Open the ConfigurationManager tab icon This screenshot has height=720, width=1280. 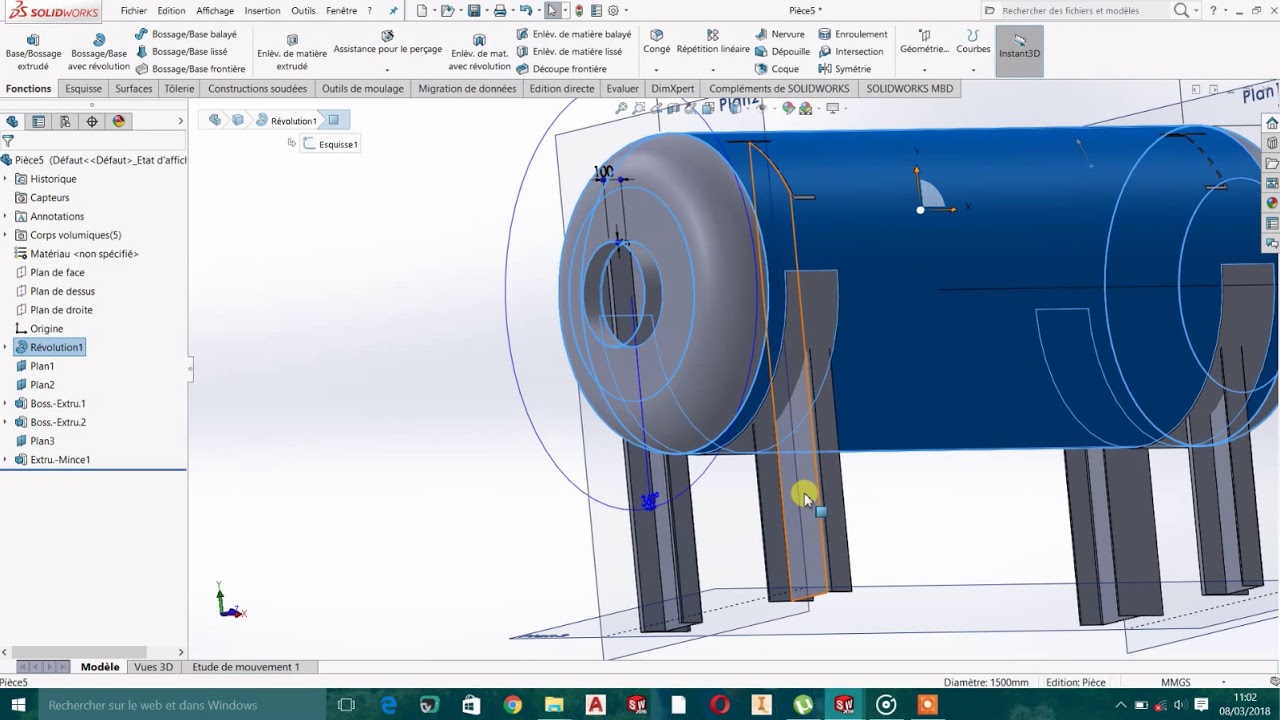click(65, 121)
